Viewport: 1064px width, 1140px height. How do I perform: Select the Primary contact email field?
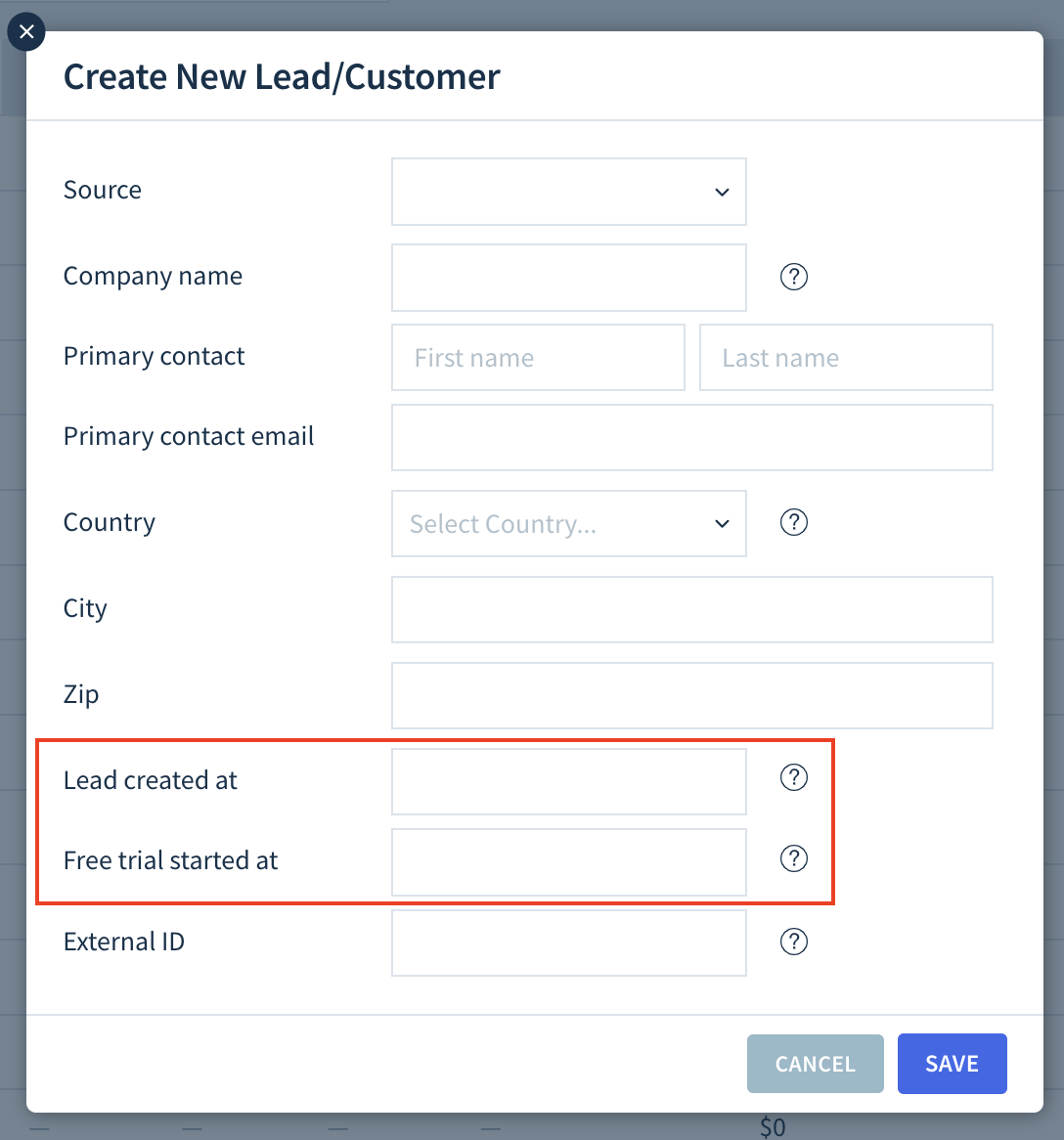691,438
